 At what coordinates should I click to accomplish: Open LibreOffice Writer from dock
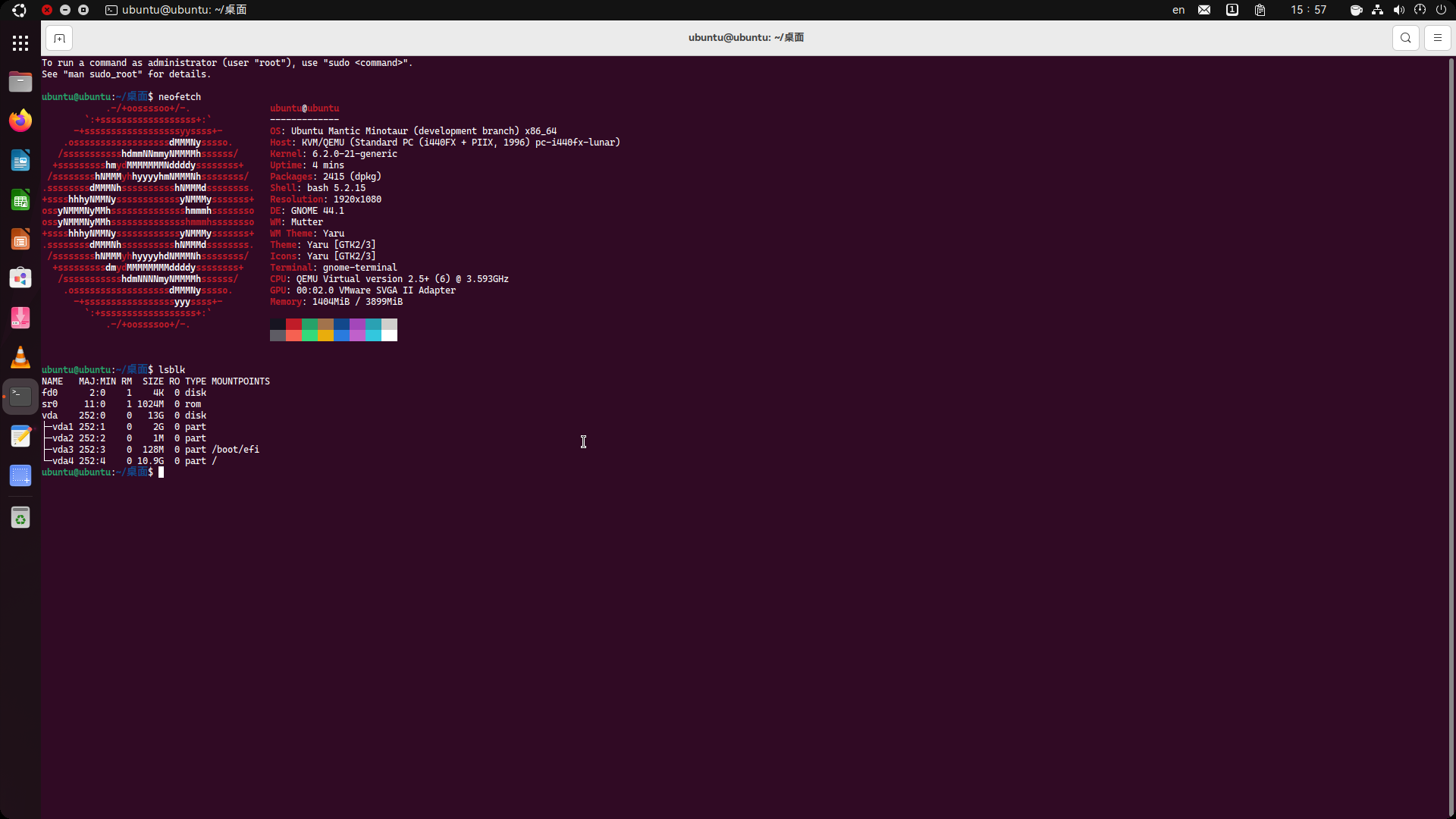click(20, 161)
